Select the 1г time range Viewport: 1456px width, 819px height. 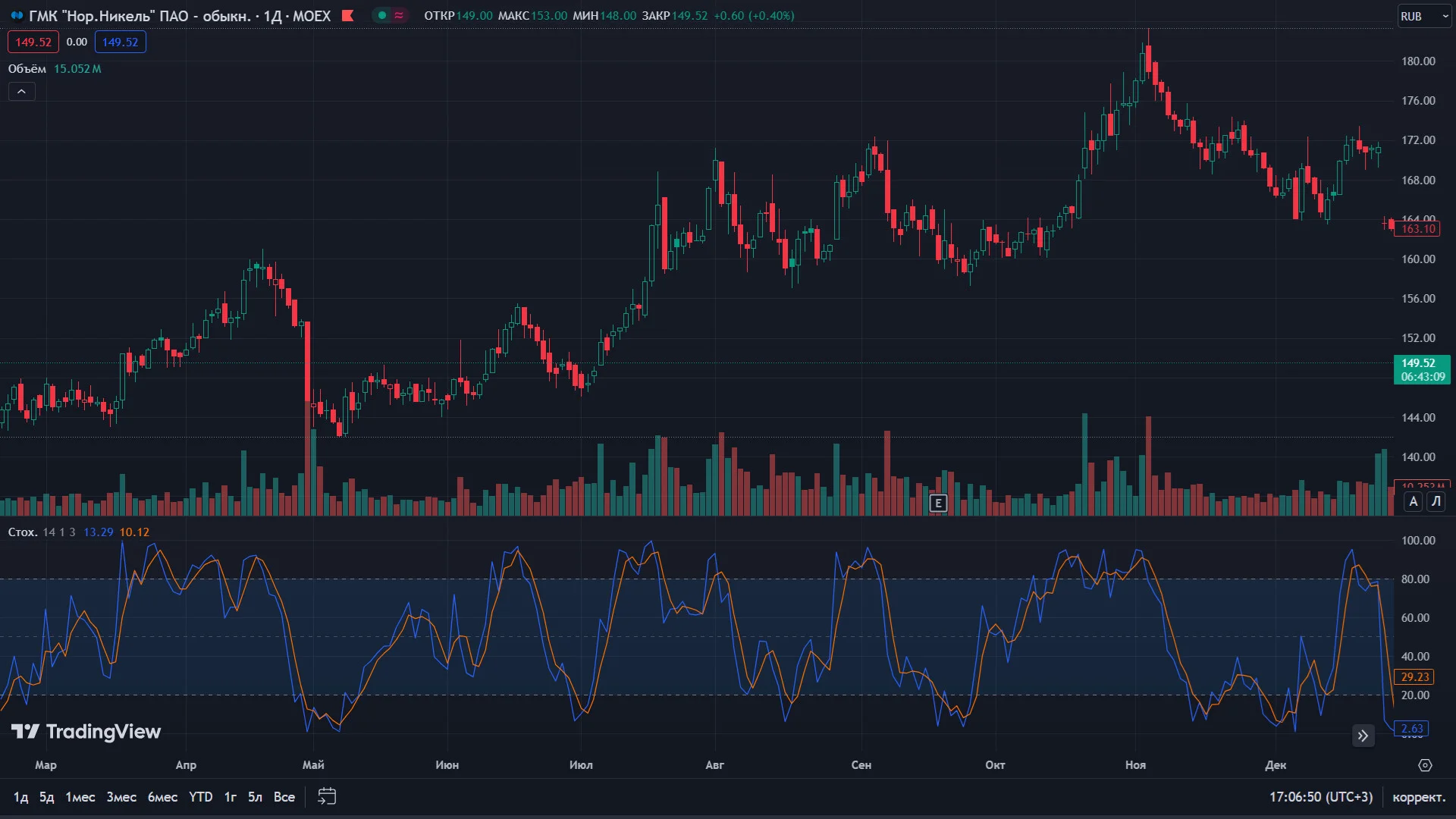[231, 797]
